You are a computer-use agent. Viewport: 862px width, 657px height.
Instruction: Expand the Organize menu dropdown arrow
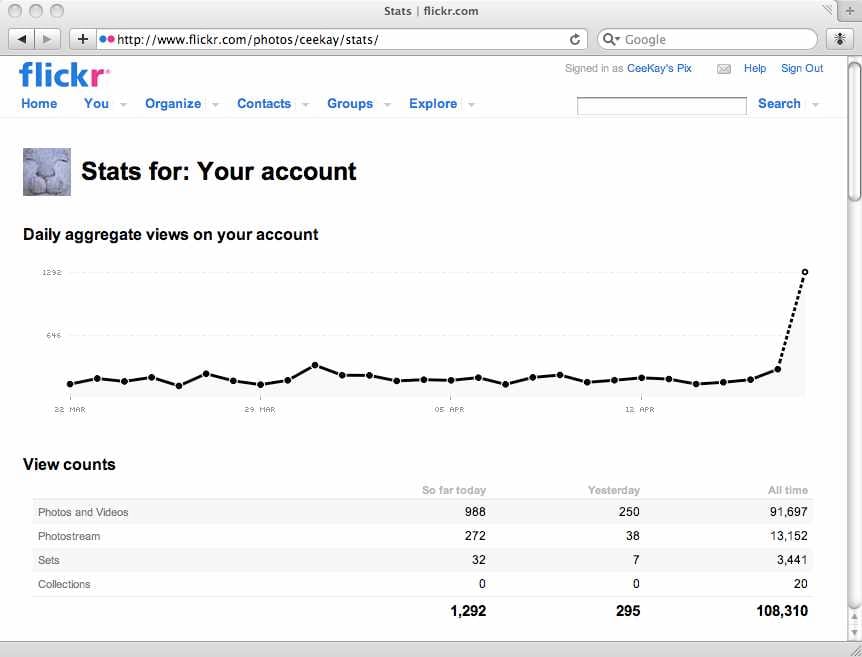click(x=215, y=104)
